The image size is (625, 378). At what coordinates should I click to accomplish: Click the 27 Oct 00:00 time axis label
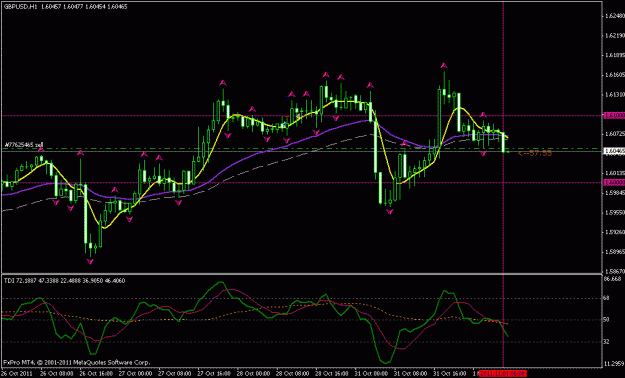tap(136, 374)
